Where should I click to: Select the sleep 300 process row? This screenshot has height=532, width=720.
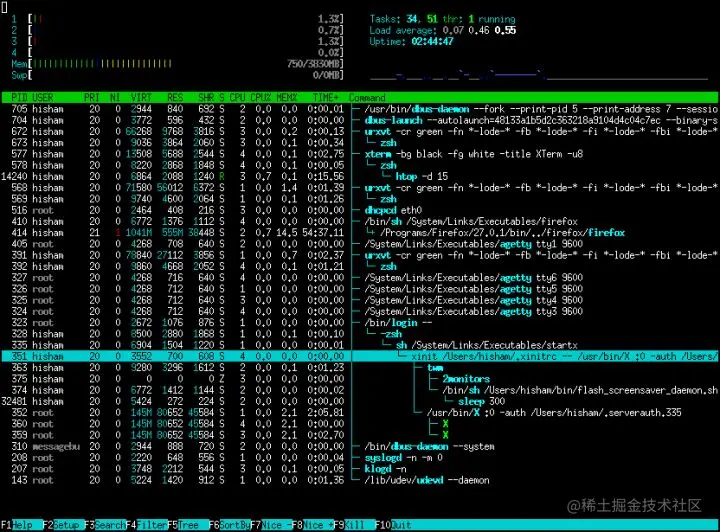click(360, 401)
